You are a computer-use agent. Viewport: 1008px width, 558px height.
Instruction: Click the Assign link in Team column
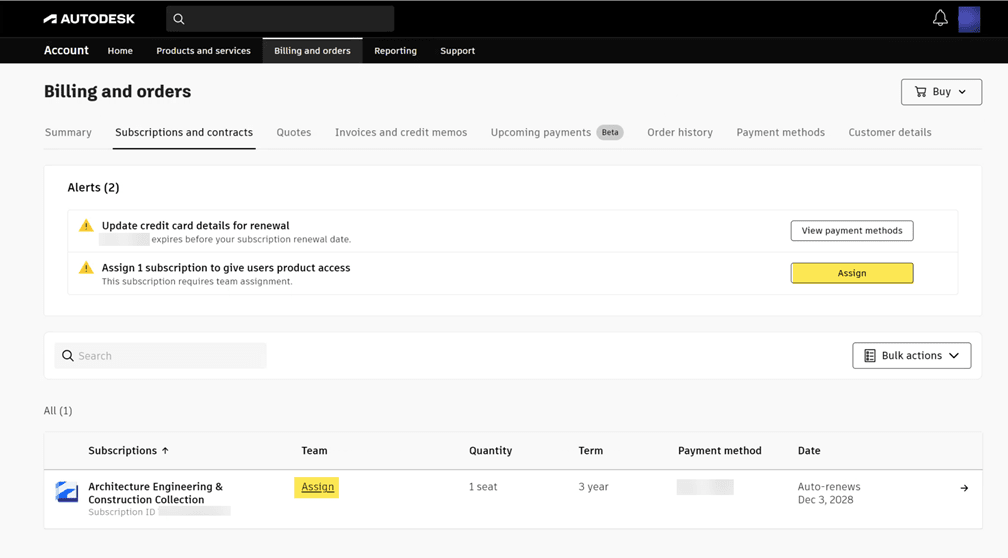tap(318, 487)
